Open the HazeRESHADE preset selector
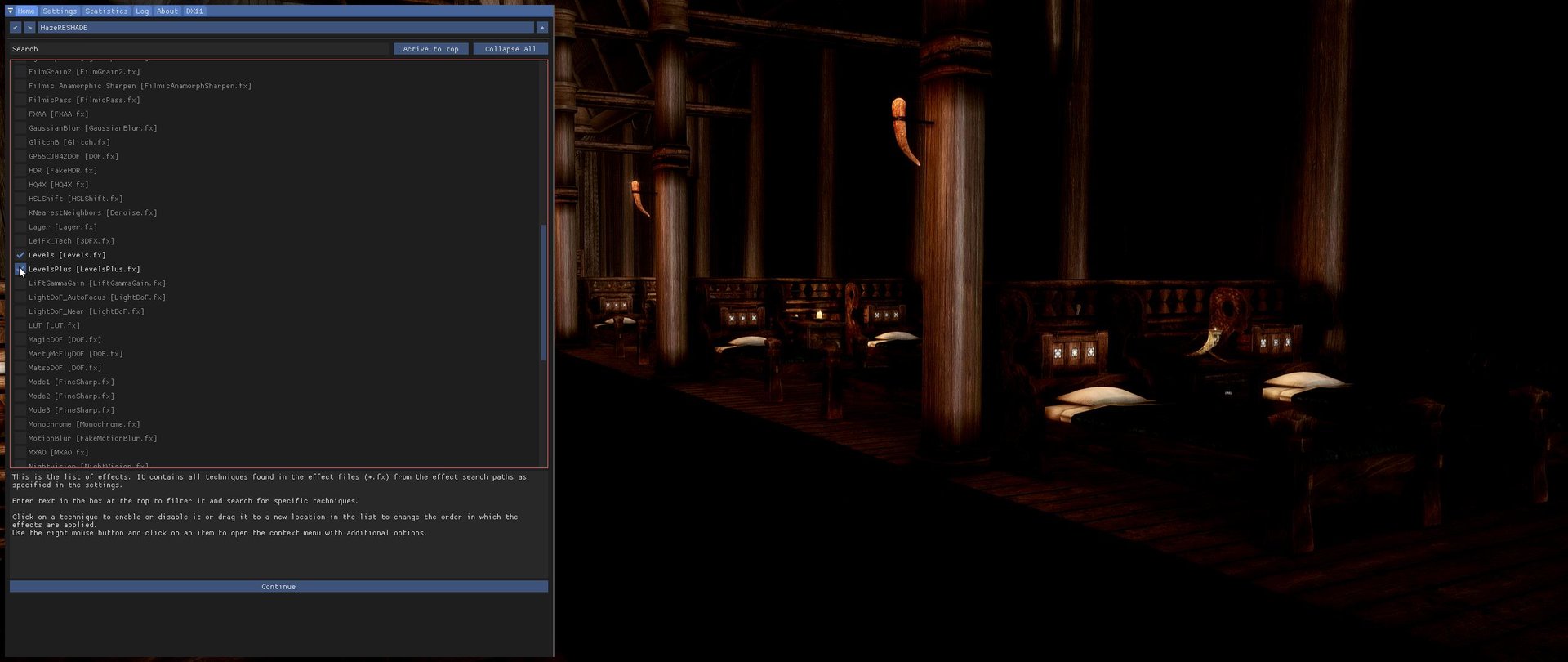The width and height of the screenshot is (1568, 662). [x=285, y=28]
